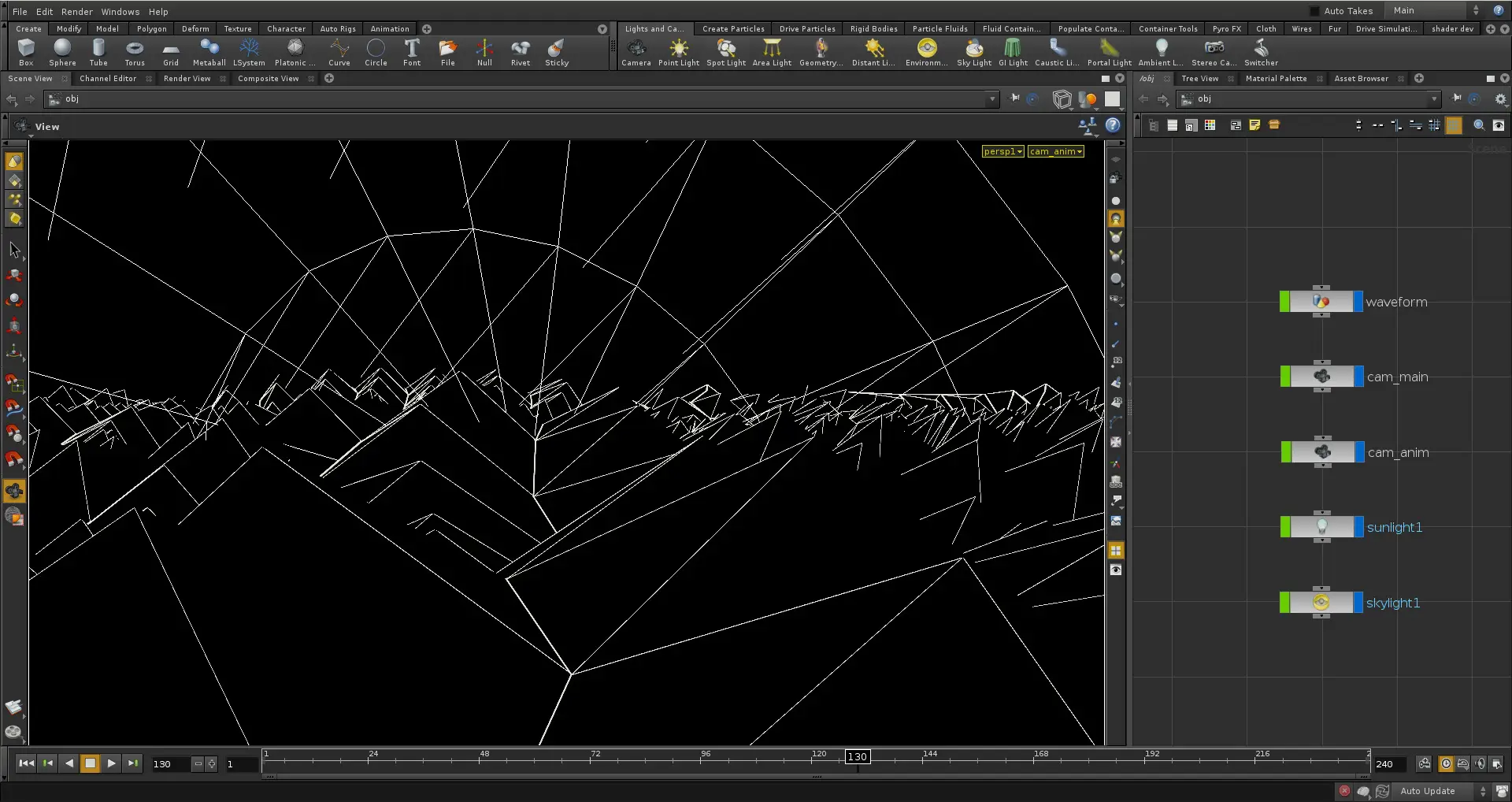The image size is (1512, 802).
Task: Click the play forward button
Action: 111,763
